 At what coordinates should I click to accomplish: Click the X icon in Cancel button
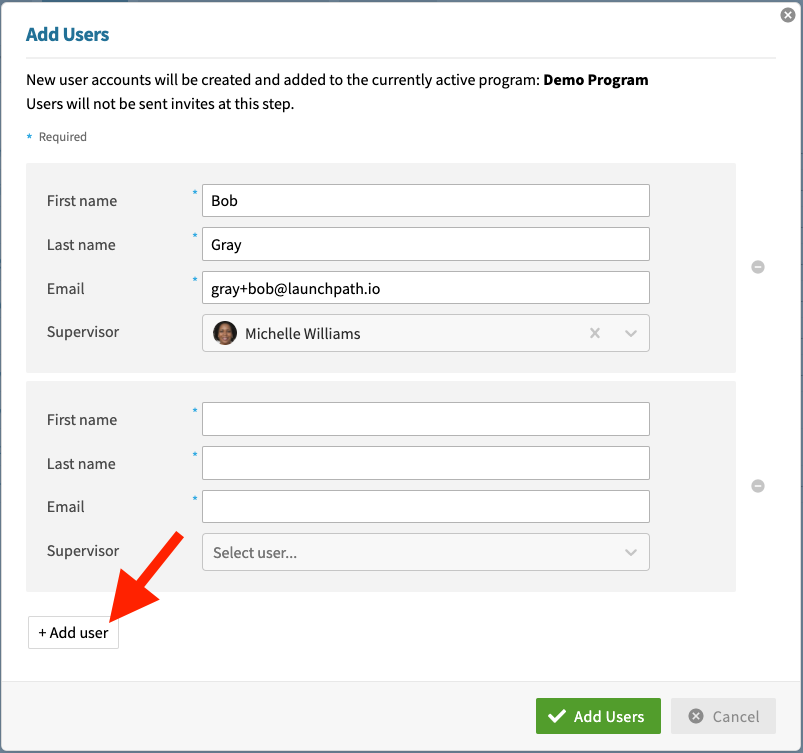point(694,716)
